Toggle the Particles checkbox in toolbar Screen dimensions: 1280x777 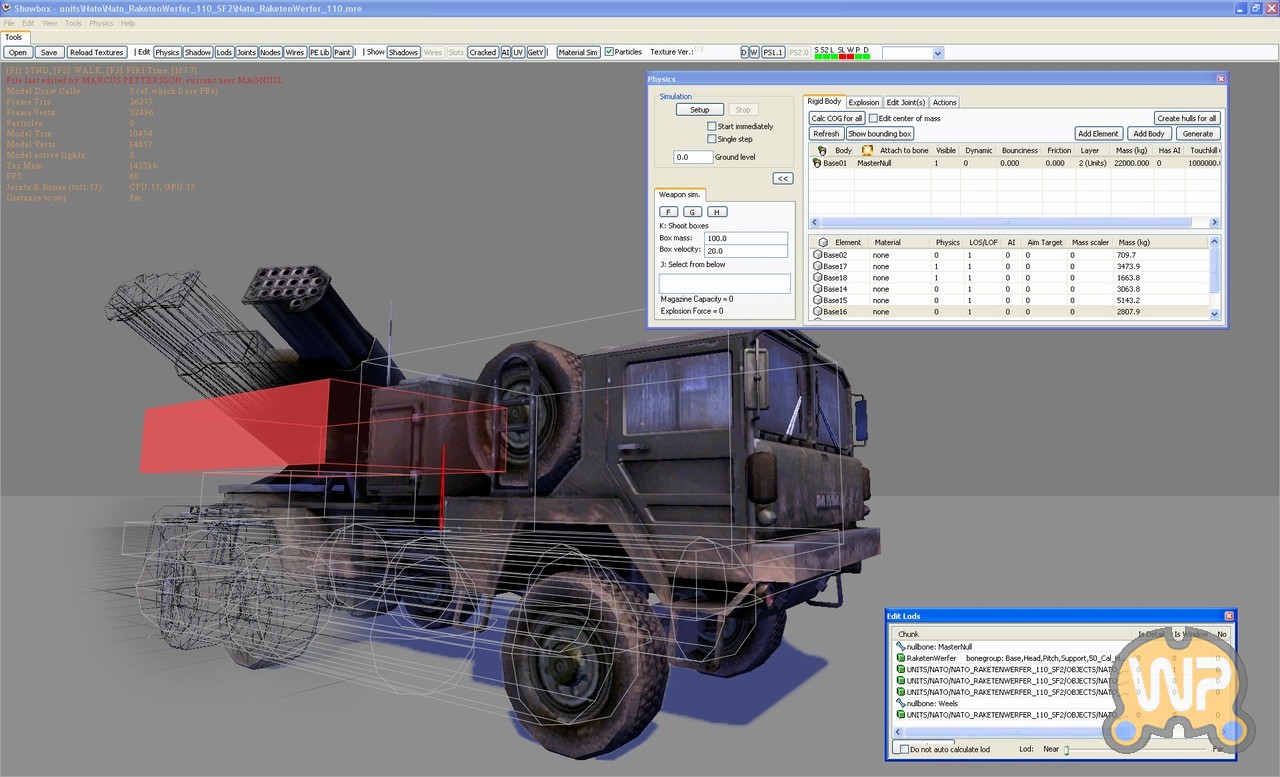[x=609, y=52]
